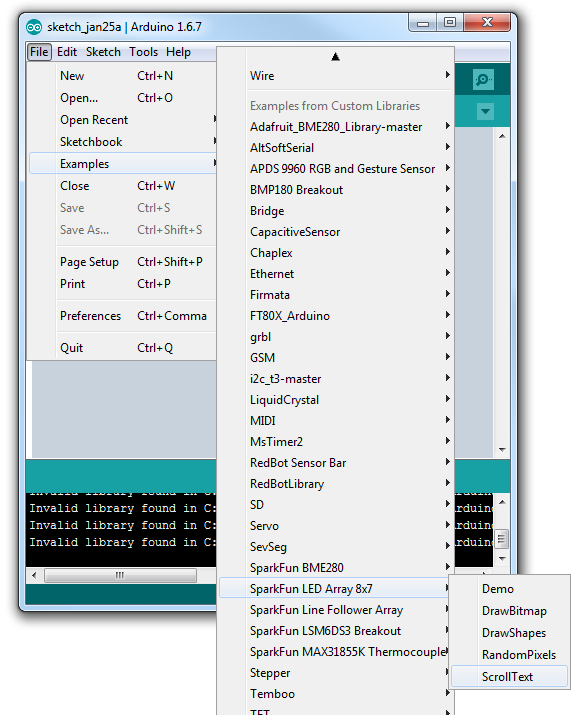
Task: Open the Demo example sketch
Action: [x=509, y=589]
